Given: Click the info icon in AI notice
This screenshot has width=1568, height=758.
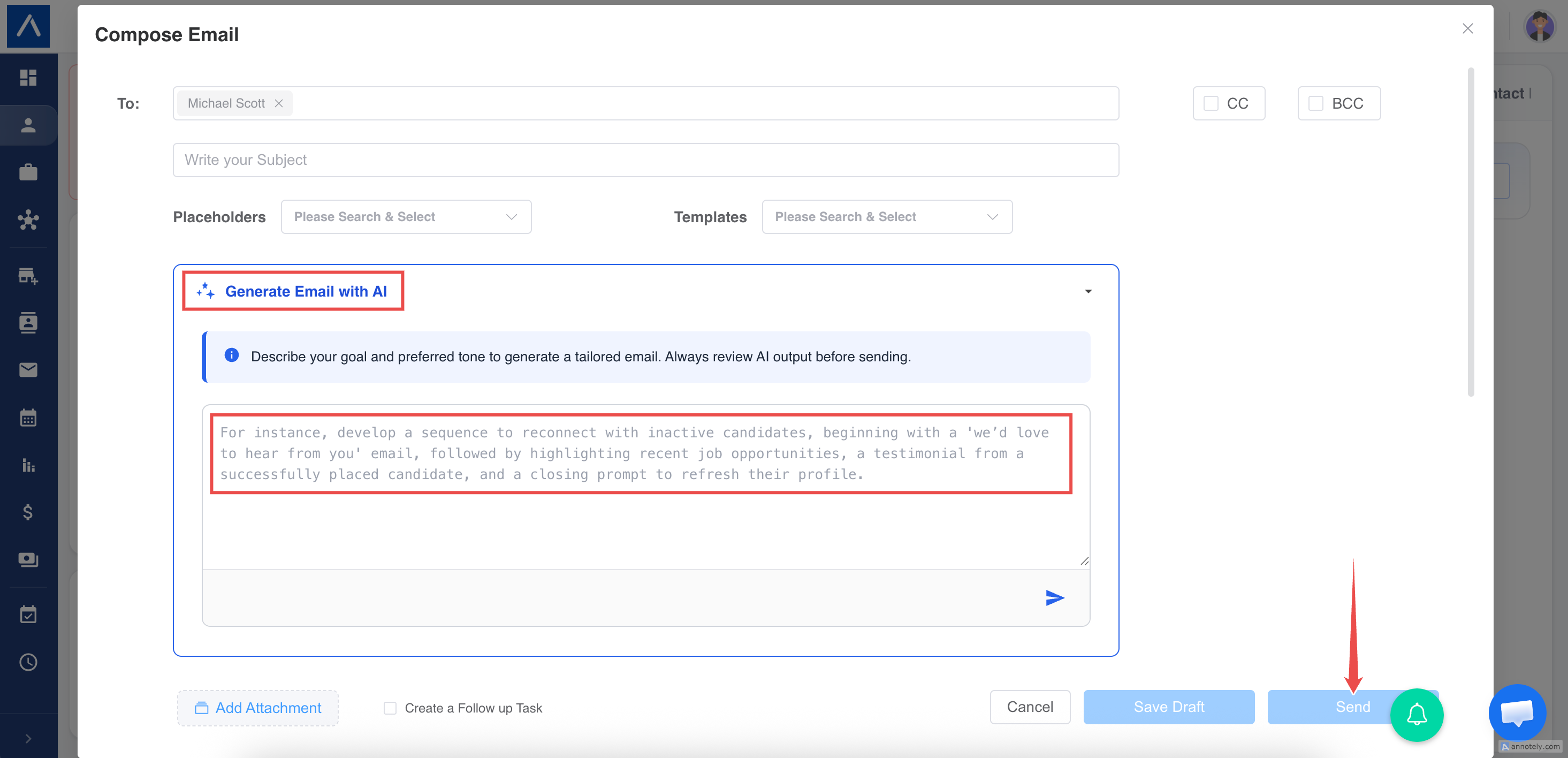Looking at the screenshot, I should 231,355.
